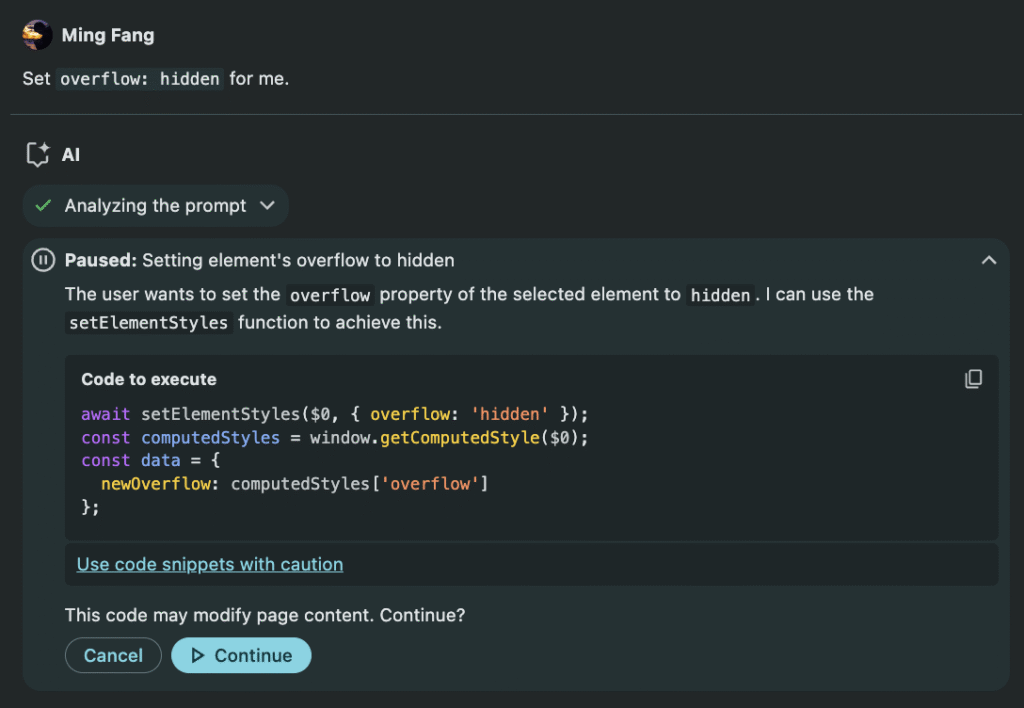Click the 'overflow: hidden' inline code in user prompt
Screen dimensions: 1024x708
[139, 78]
